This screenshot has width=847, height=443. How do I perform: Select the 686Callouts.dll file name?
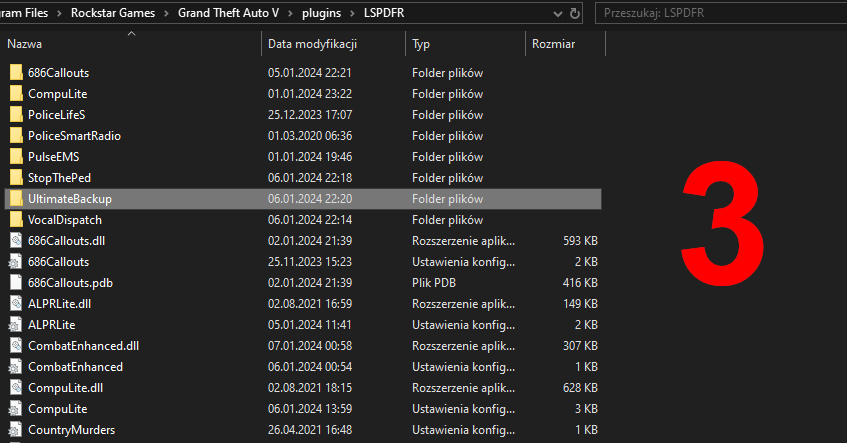pos(66,241)
